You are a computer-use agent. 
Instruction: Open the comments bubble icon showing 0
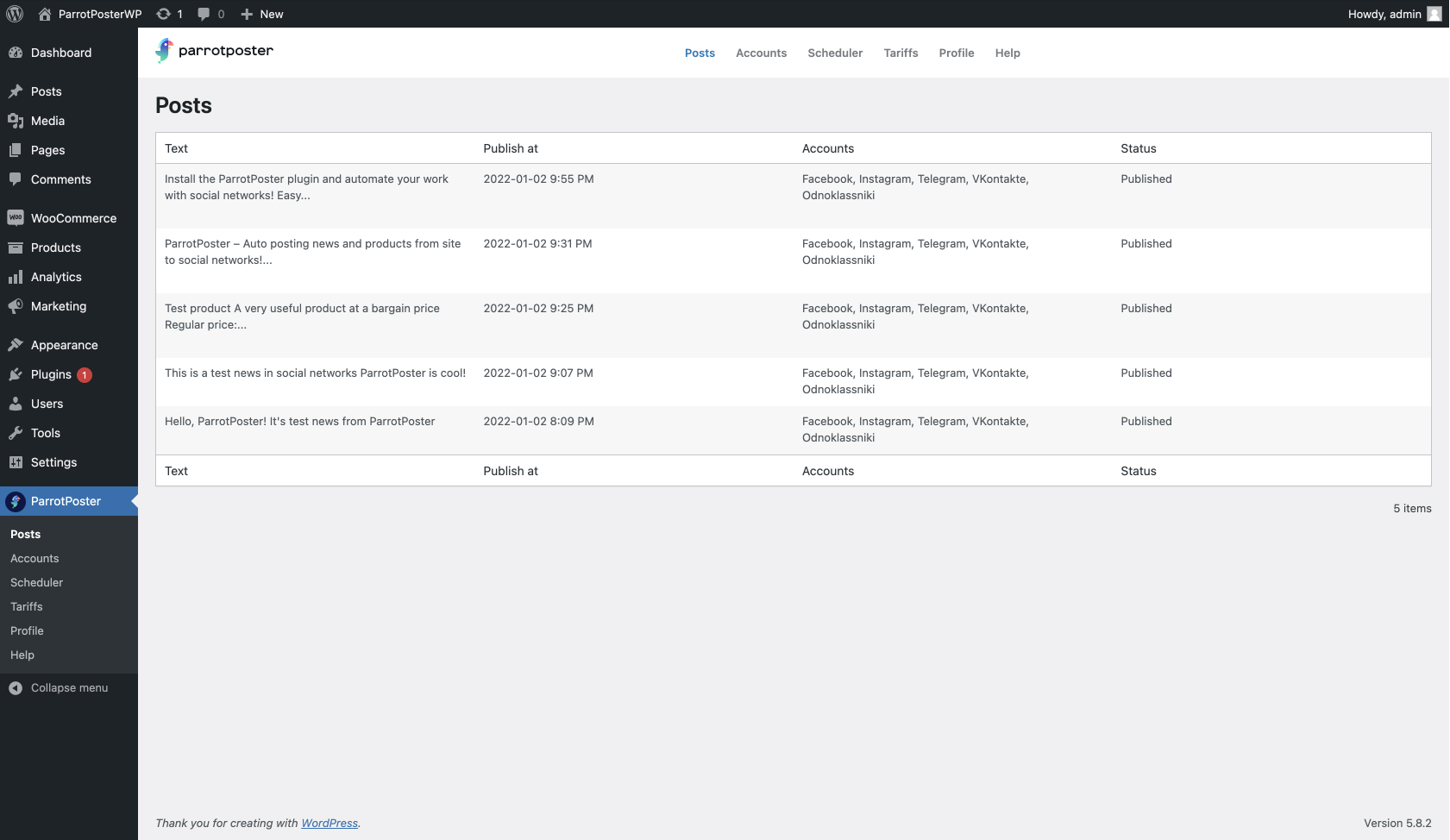(x=204, y=14)
